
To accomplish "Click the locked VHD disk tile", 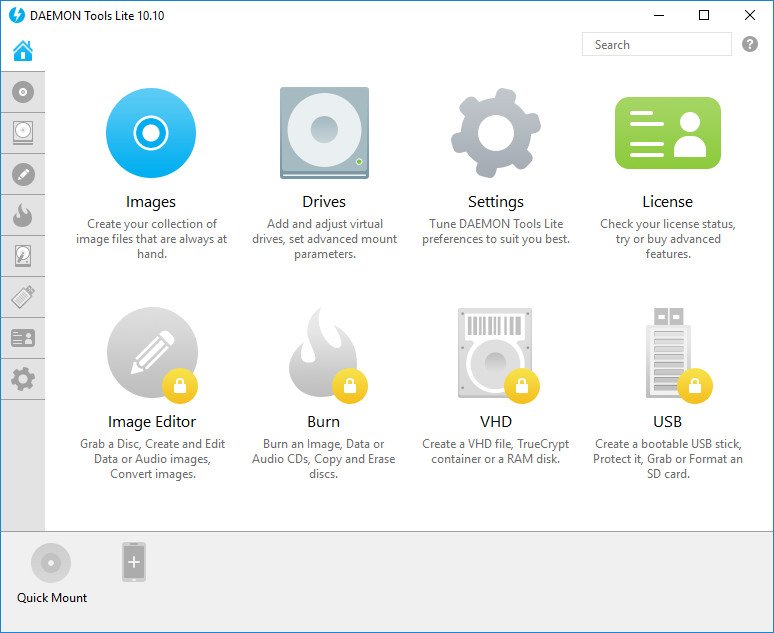I will pos(495,353).
